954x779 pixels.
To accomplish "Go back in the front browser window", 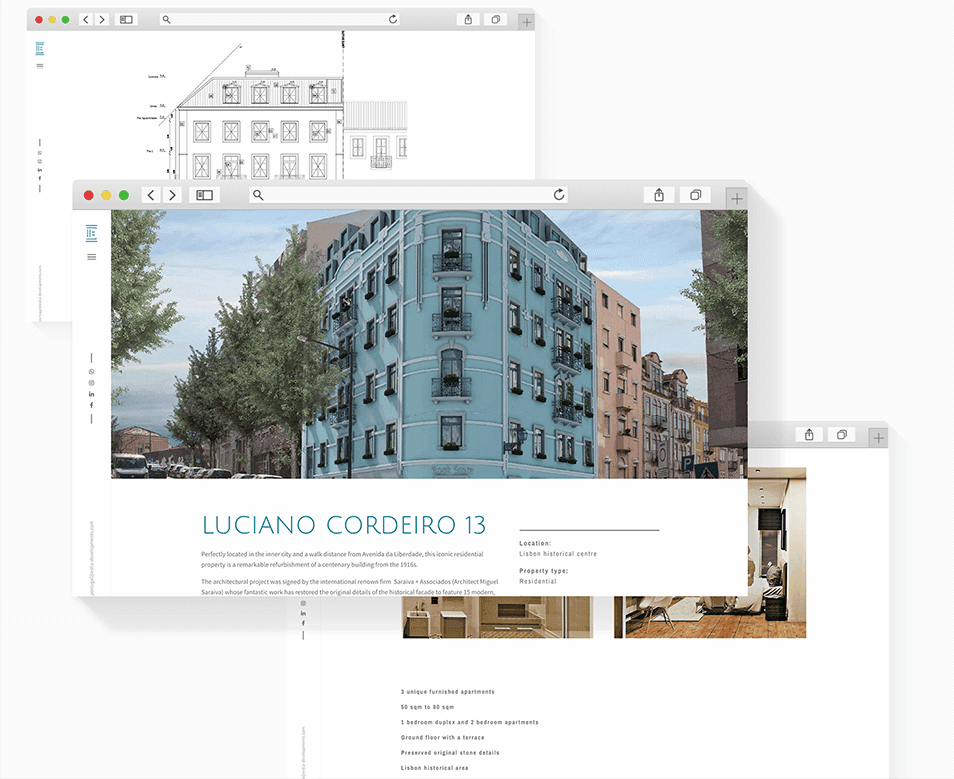I will (151, 195).
